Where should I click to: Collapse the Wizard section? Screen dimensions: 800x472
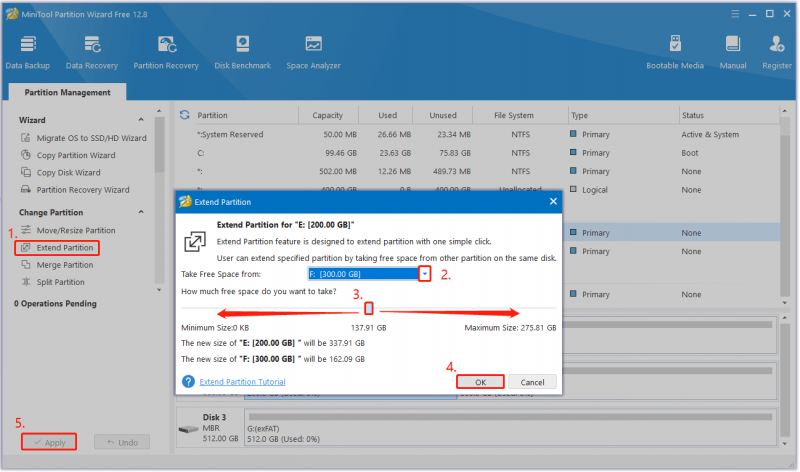(x=141, y=119)
